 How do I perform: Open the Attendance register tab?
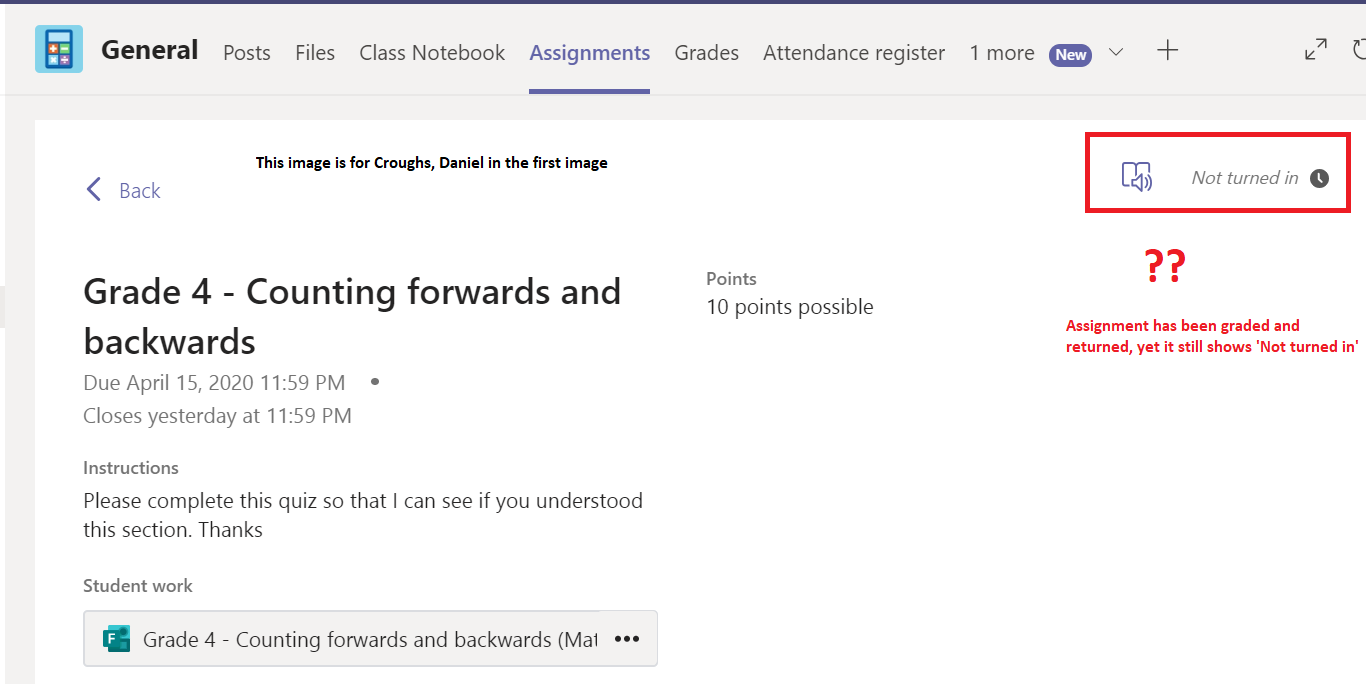[854, 53]
